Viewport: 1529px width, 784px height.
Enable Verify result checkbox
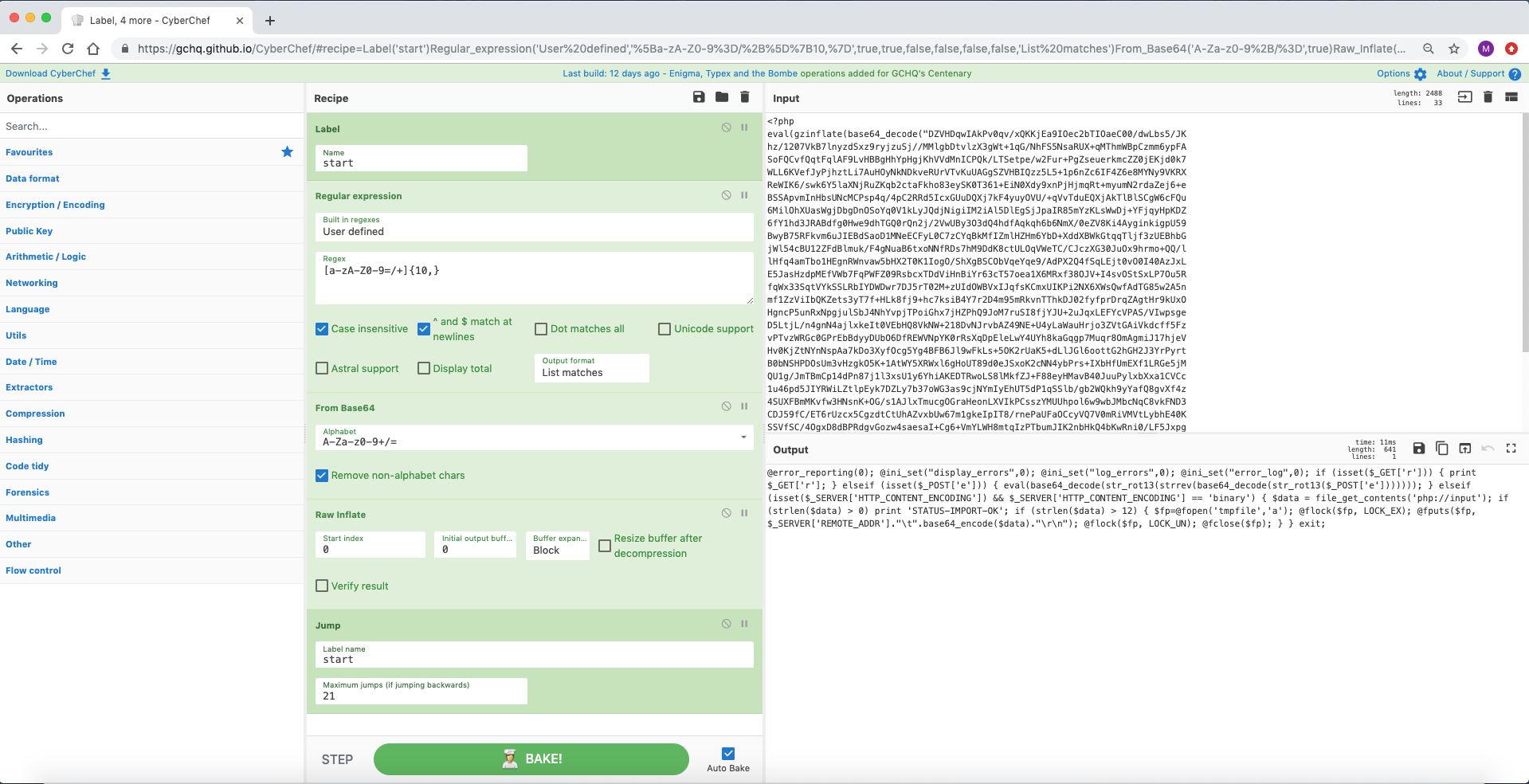pyautogui.click(x=322, y=586)
